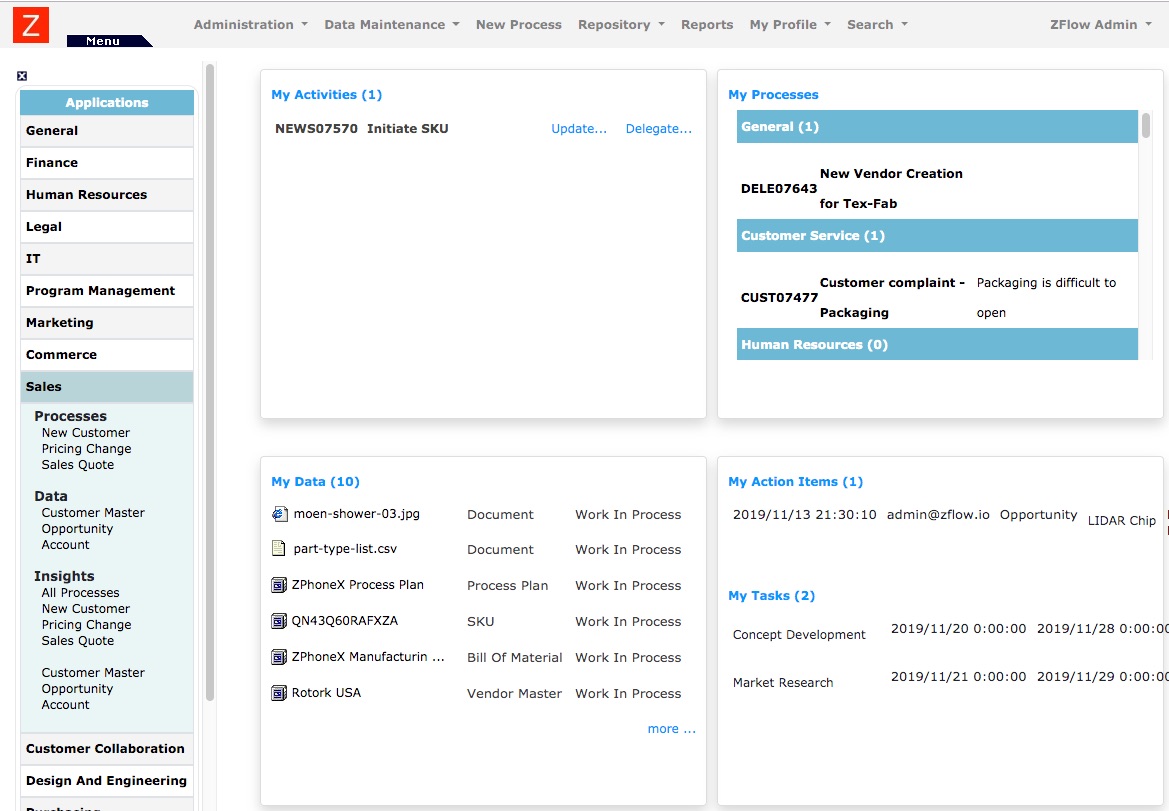Select the ZPhoneX Process Plan icon
The width and height of the screenshot is (1169, 811).
pos(278,585)
